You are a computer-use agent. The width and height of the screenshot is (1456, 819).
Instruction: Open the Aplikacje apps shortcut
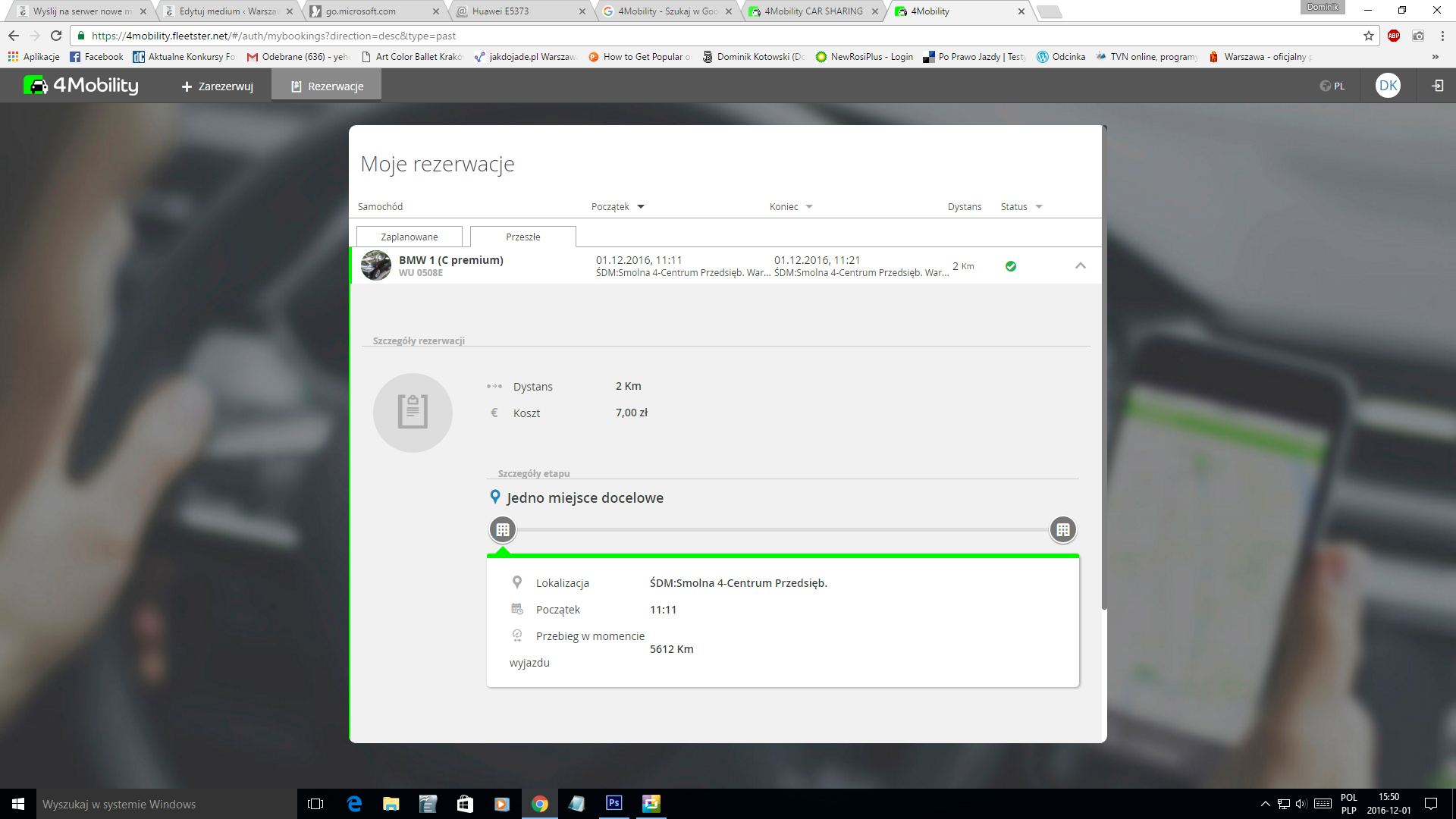pyautogui.click(x=33, y=57)
